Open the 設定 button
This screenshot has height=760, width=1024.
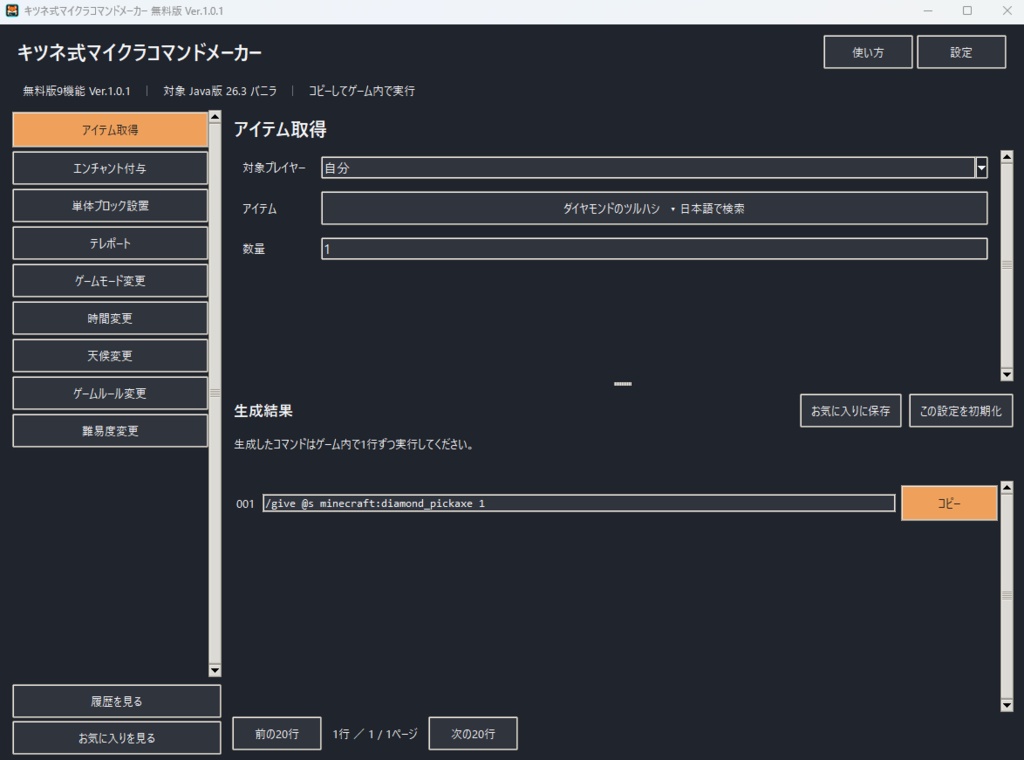point(961,52)
